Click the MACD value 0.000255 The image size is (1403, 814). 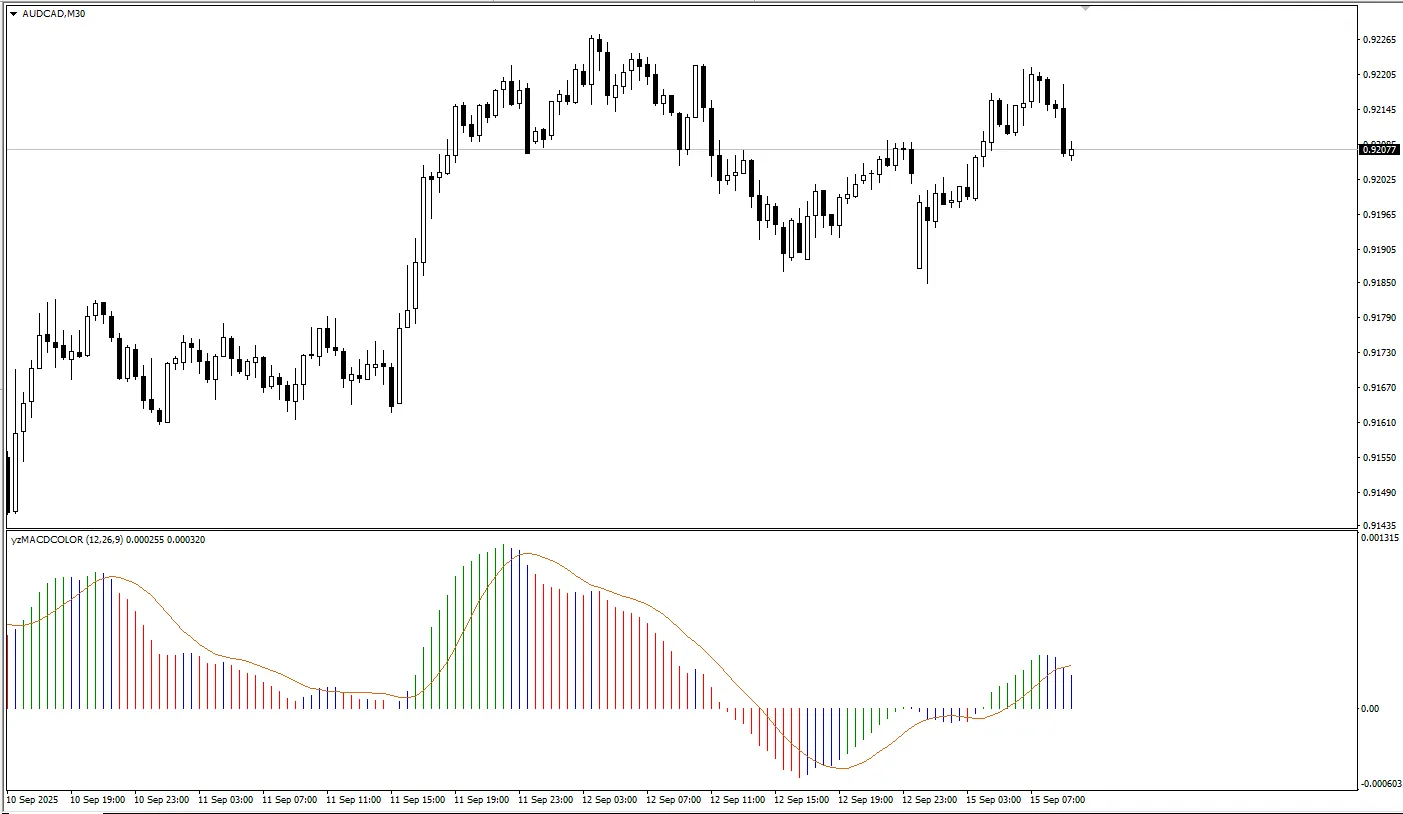146,540
